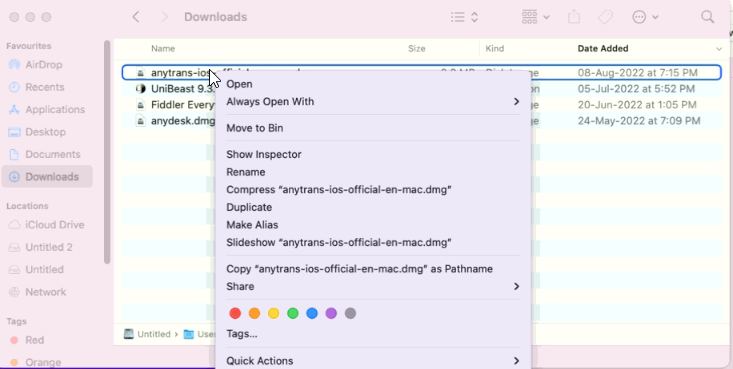Open the More actions ellipsis menu
Screen dimensions: 733x369
[645, 17]
